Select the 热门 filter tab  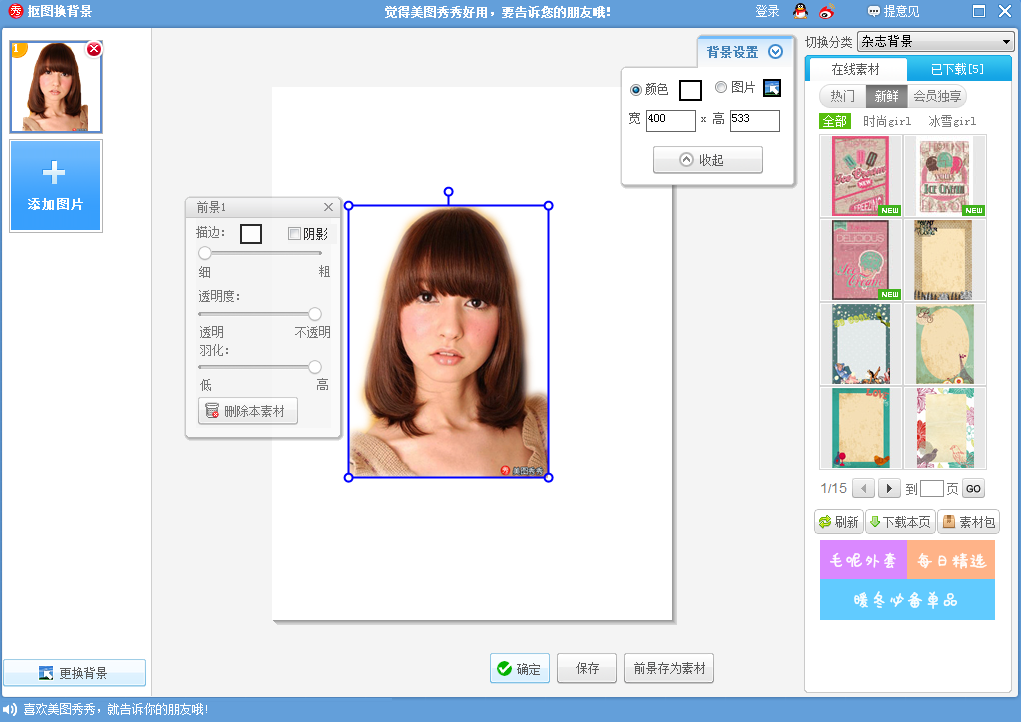pos(842,96)
